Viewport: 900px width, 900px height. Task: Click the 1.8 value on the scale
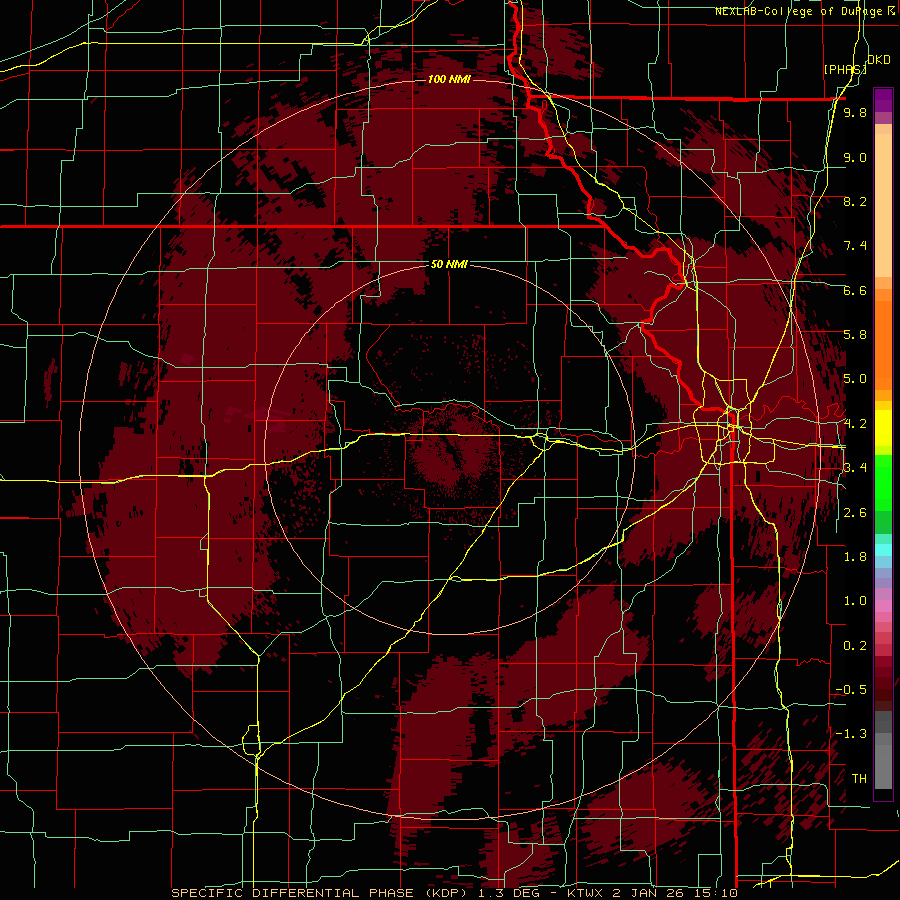[x=855, y=557]
